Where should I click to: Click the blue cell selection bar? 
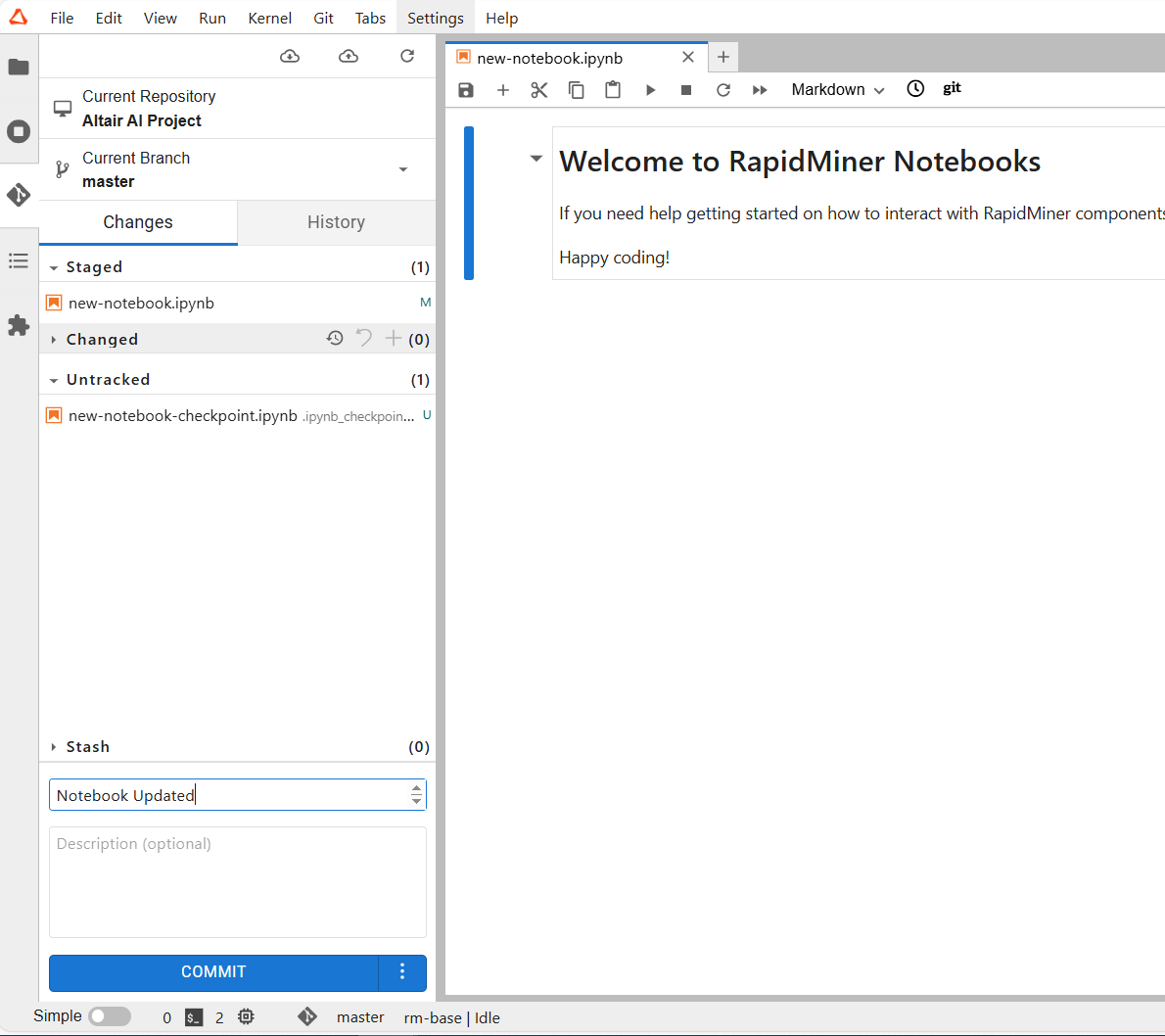[x=469, y=203]
